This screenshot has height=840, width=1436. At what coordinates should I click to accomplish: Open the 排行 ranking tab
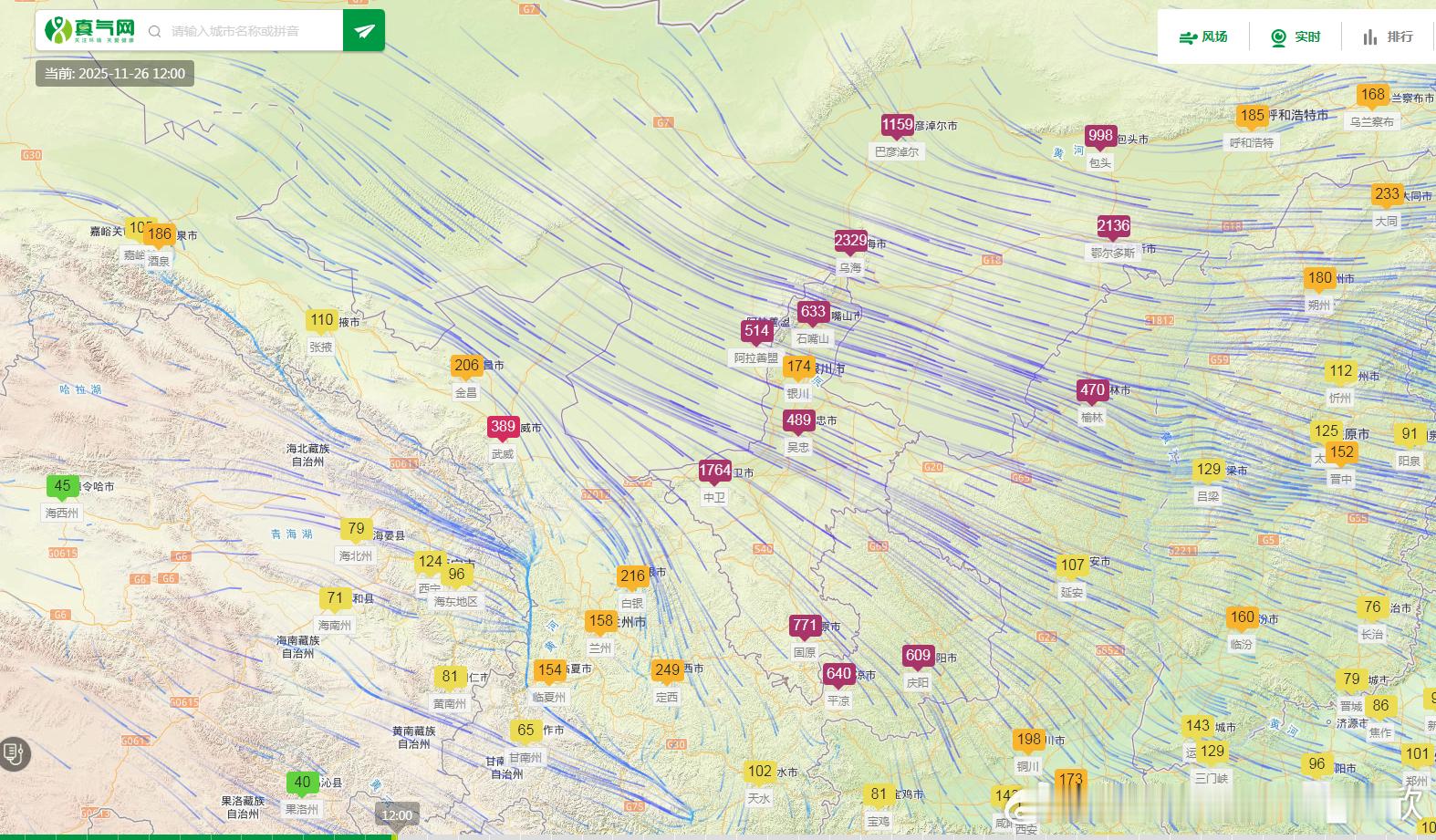1388,36
